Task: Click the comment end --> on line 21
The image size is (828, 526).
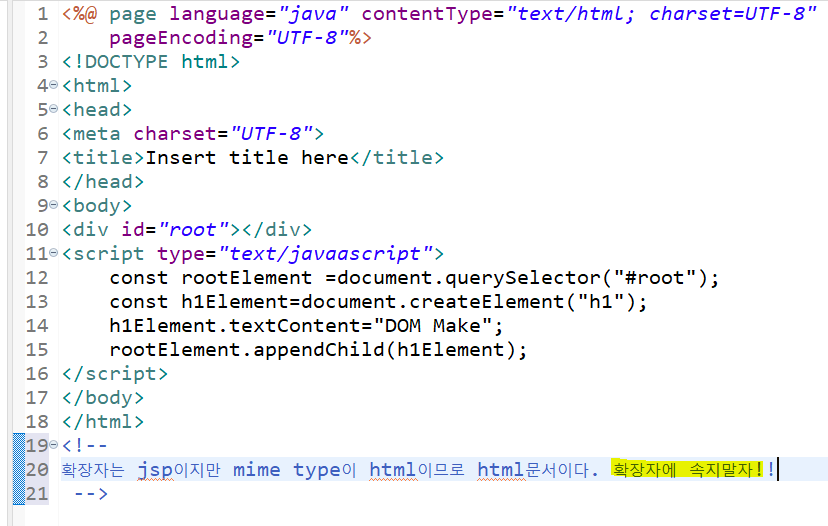Action: click(x=91, y=494)
